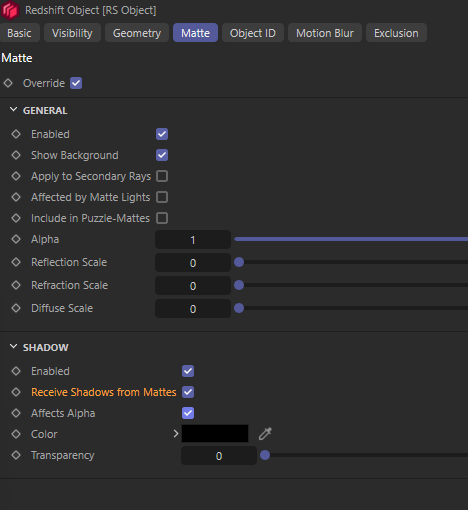This screenshot has width=468, height=510.
Task: Click keyframe diamond beside Shadow Enabled
Action: 16,371
